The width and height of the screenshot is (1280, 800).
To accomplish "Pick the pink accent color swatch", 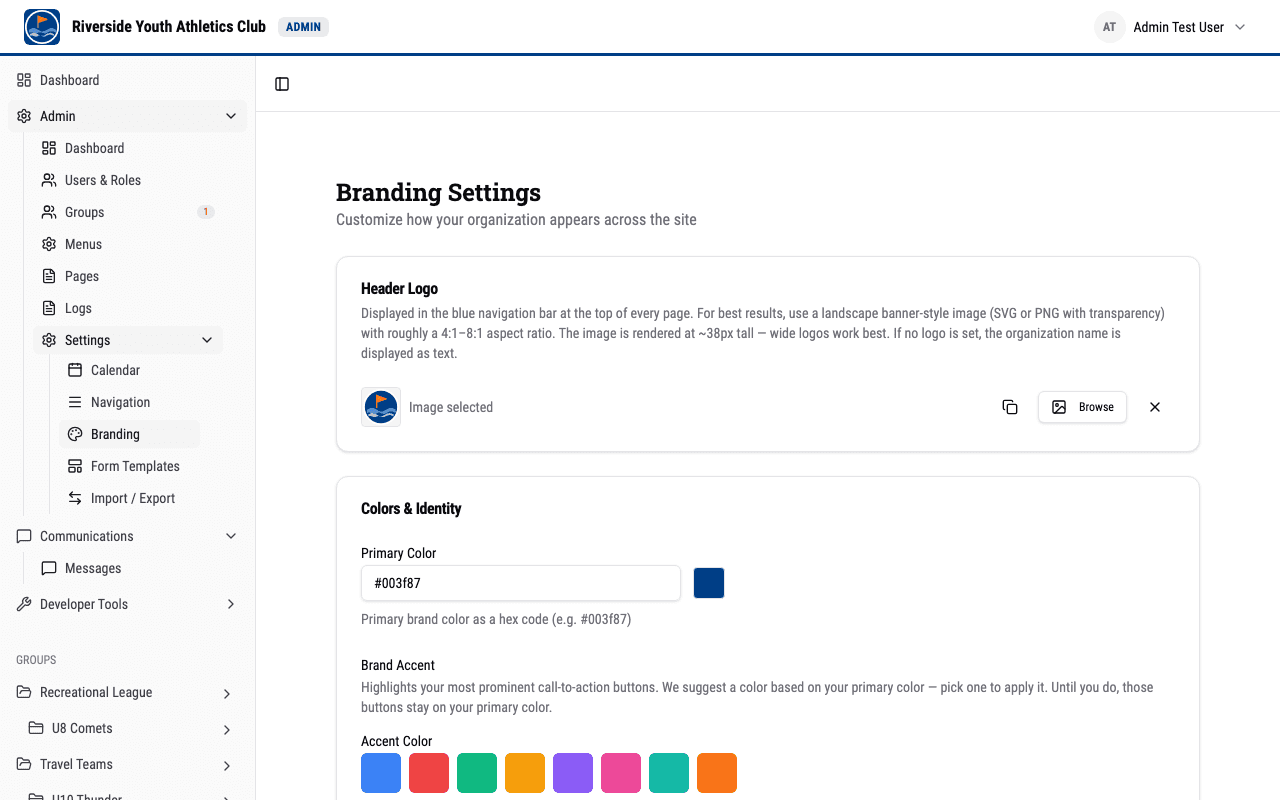I will pyautogui.click(x=621, y=773).
